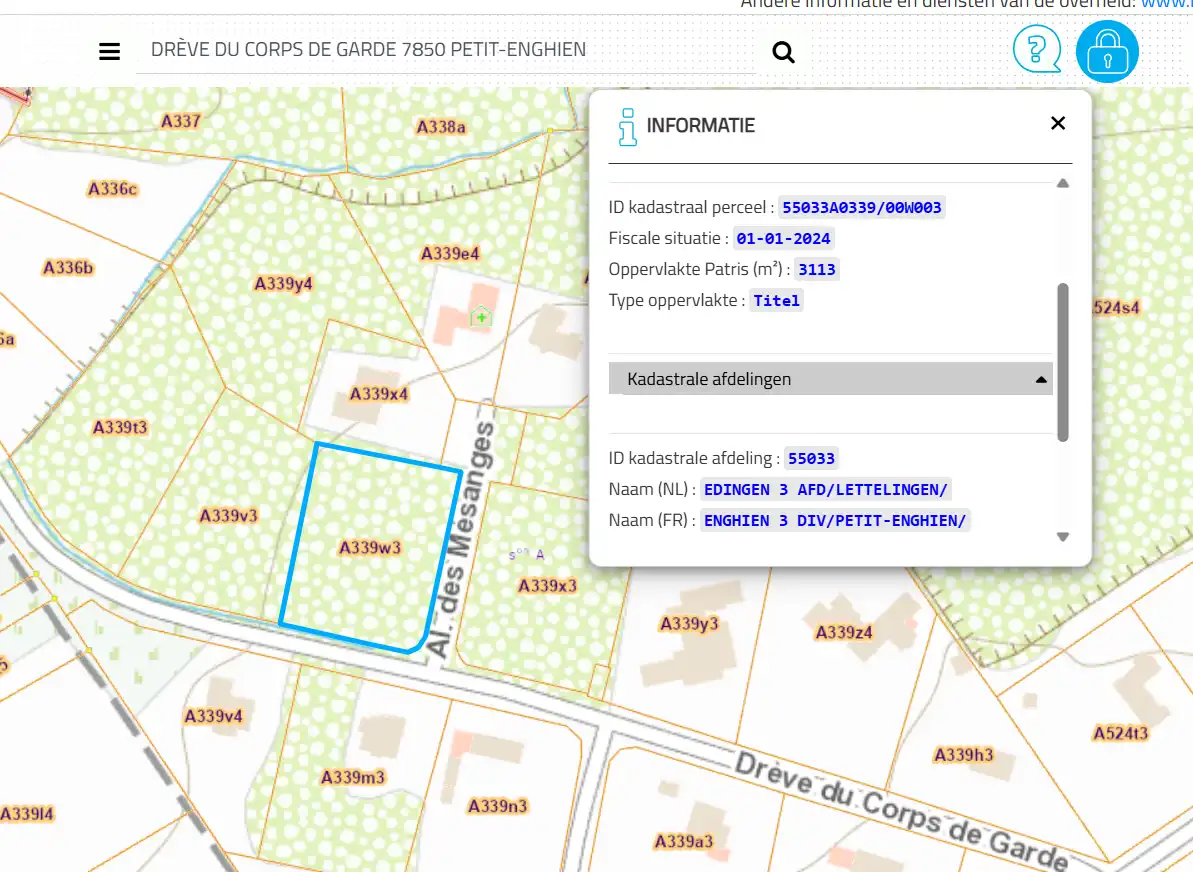Click the blue lock icon
The image size is (1193, 872).
point(1107,51)
